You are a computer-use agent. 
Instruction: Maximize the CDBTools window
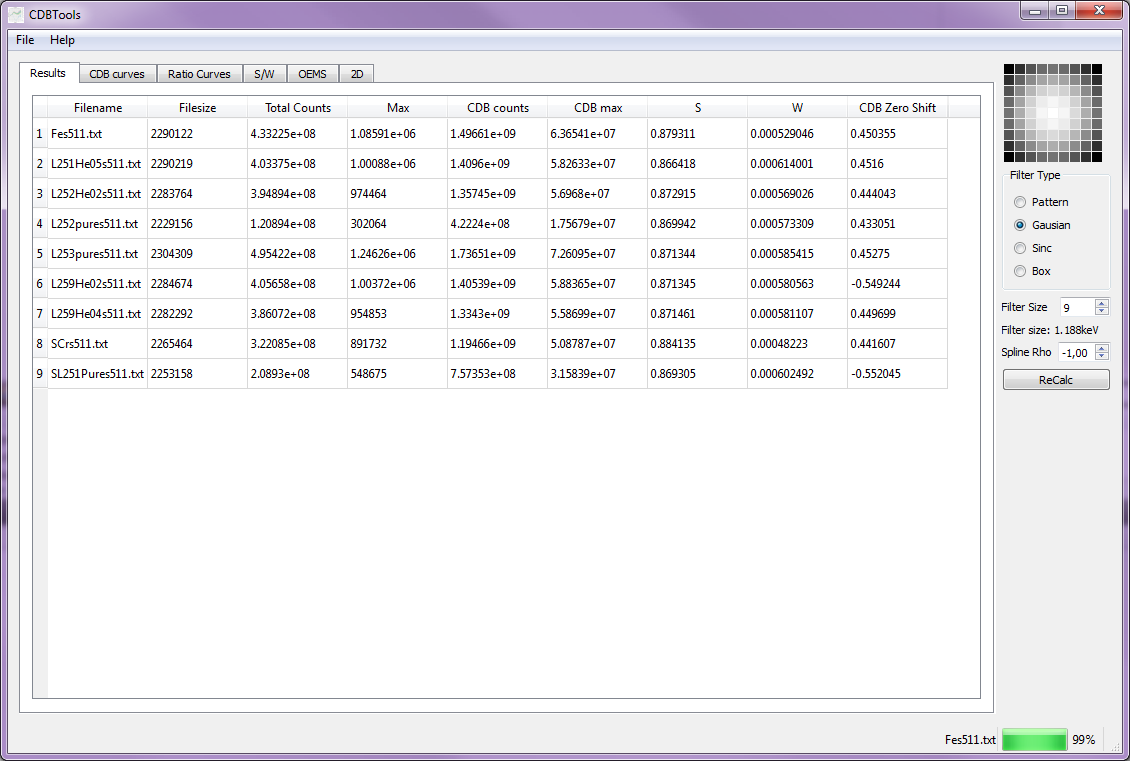(x=1062, y=11)
